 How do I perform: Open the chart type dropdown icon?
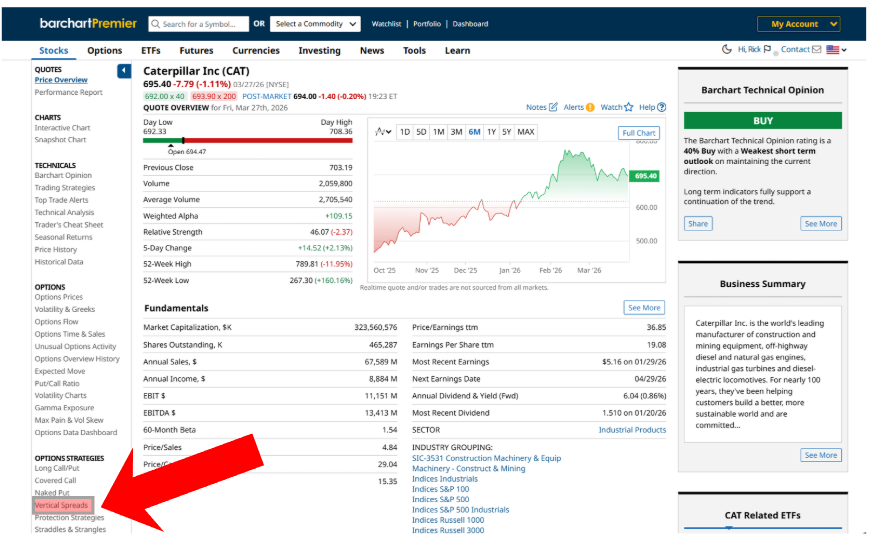tap(383, 132)
